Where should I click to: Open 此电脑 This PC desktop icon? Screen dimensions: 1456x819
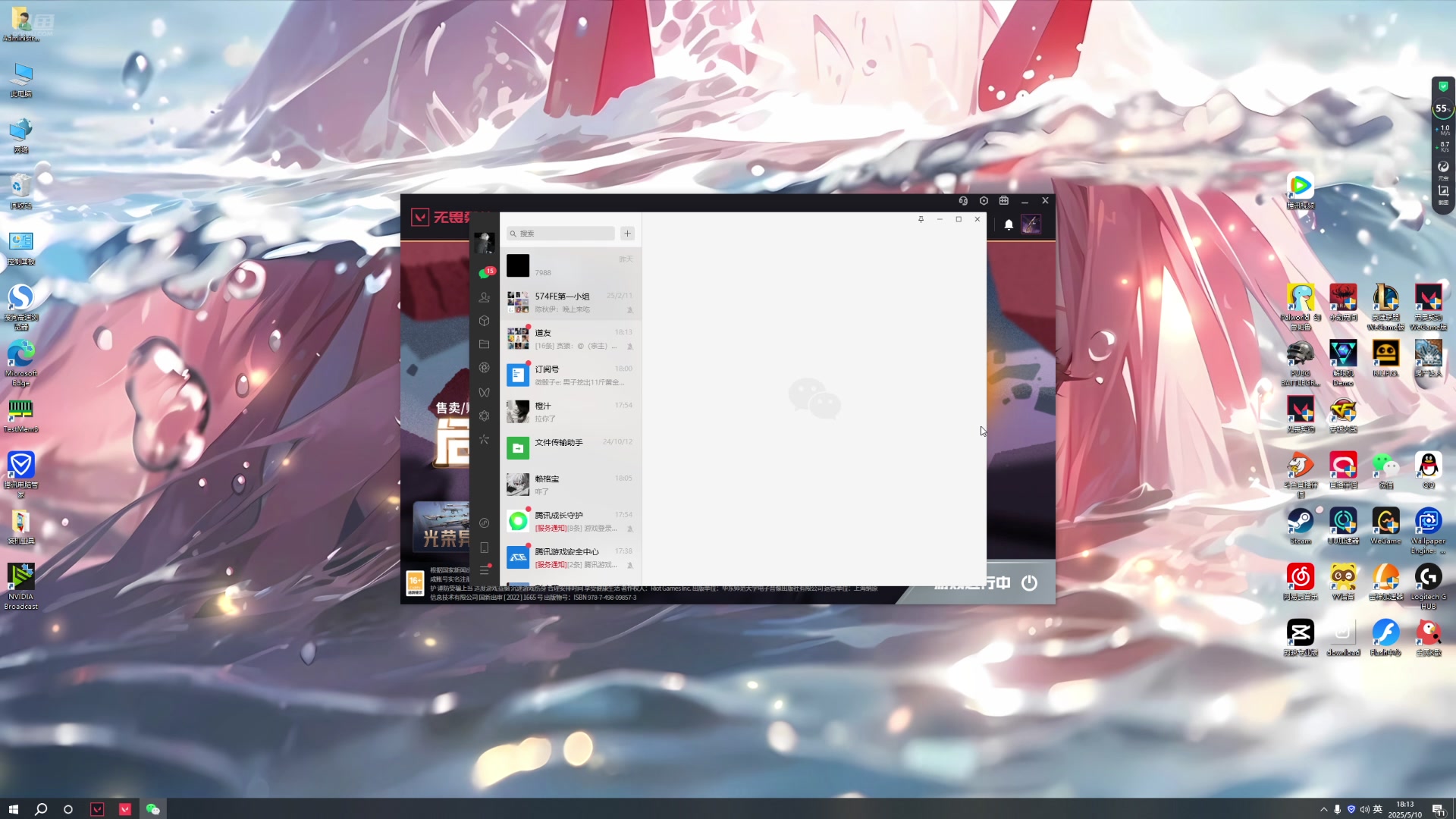tap(21, 79)
